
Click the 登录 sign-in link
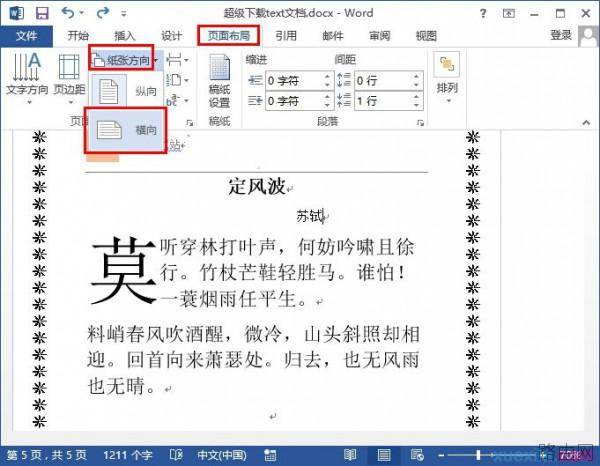[x=561, y=35]
